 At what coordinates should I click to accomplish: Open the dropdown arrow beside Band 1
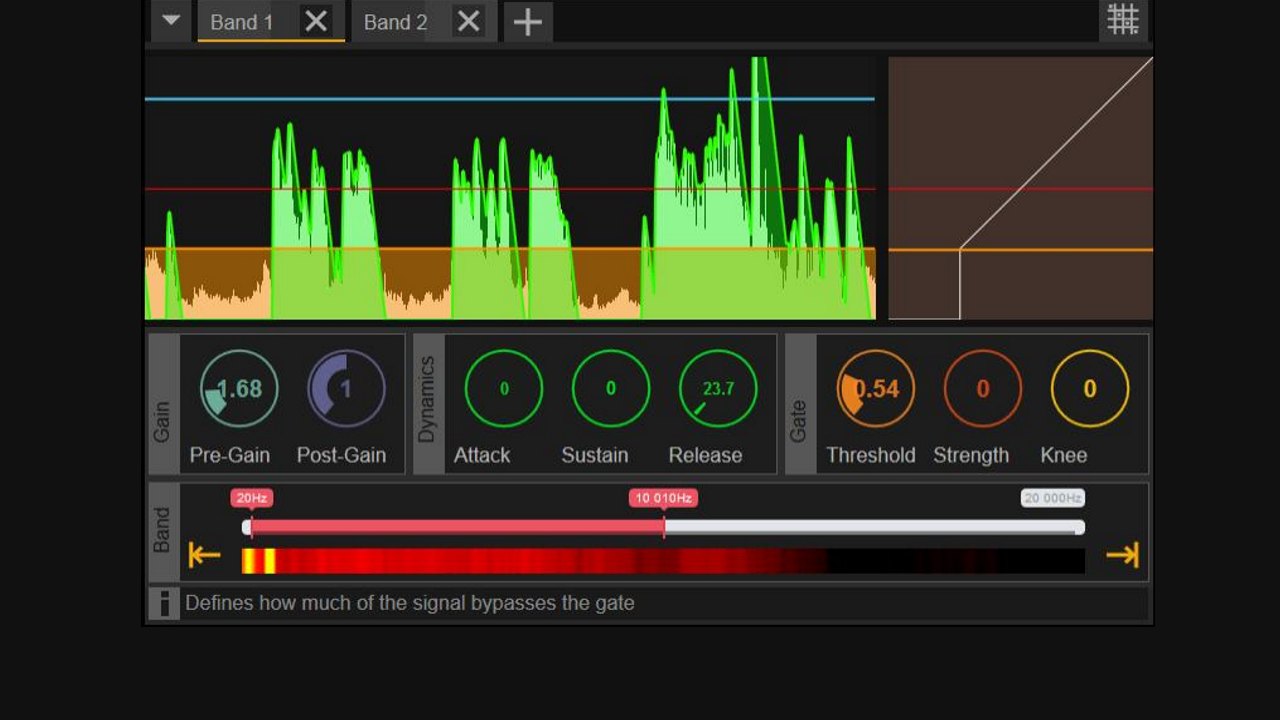tap(171, 21)
